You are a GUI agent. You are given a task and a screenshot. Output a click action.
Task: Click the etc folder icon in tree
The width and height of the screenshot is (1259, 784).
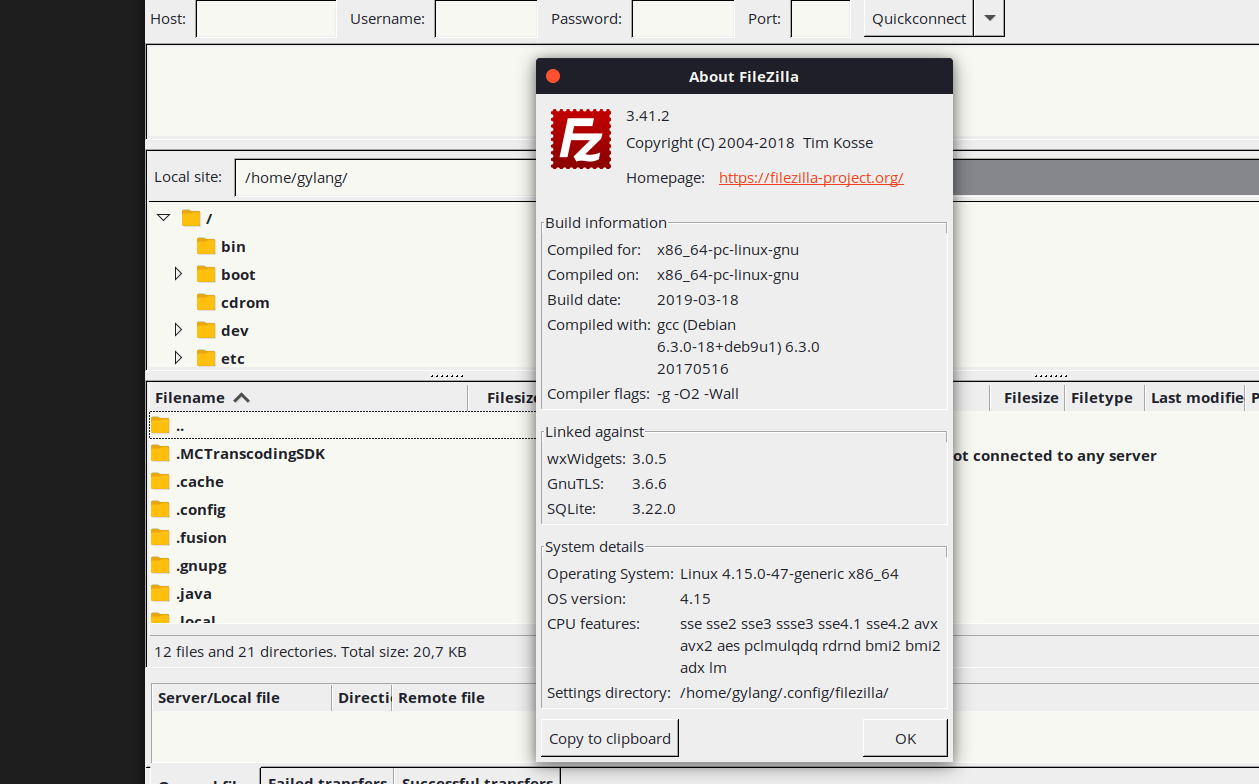coord(206,358)
